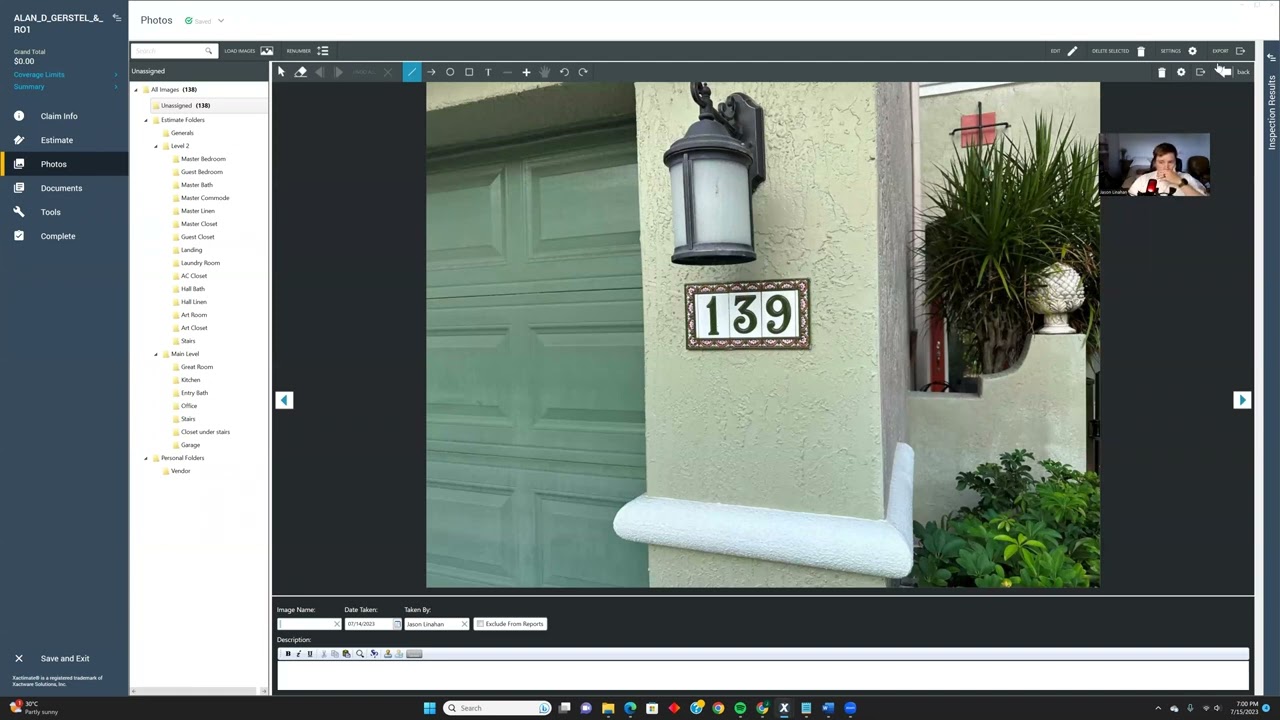The image size is (1280, 720).
Task: Choose the arrow annotation tool
Action: pos(431,72)
